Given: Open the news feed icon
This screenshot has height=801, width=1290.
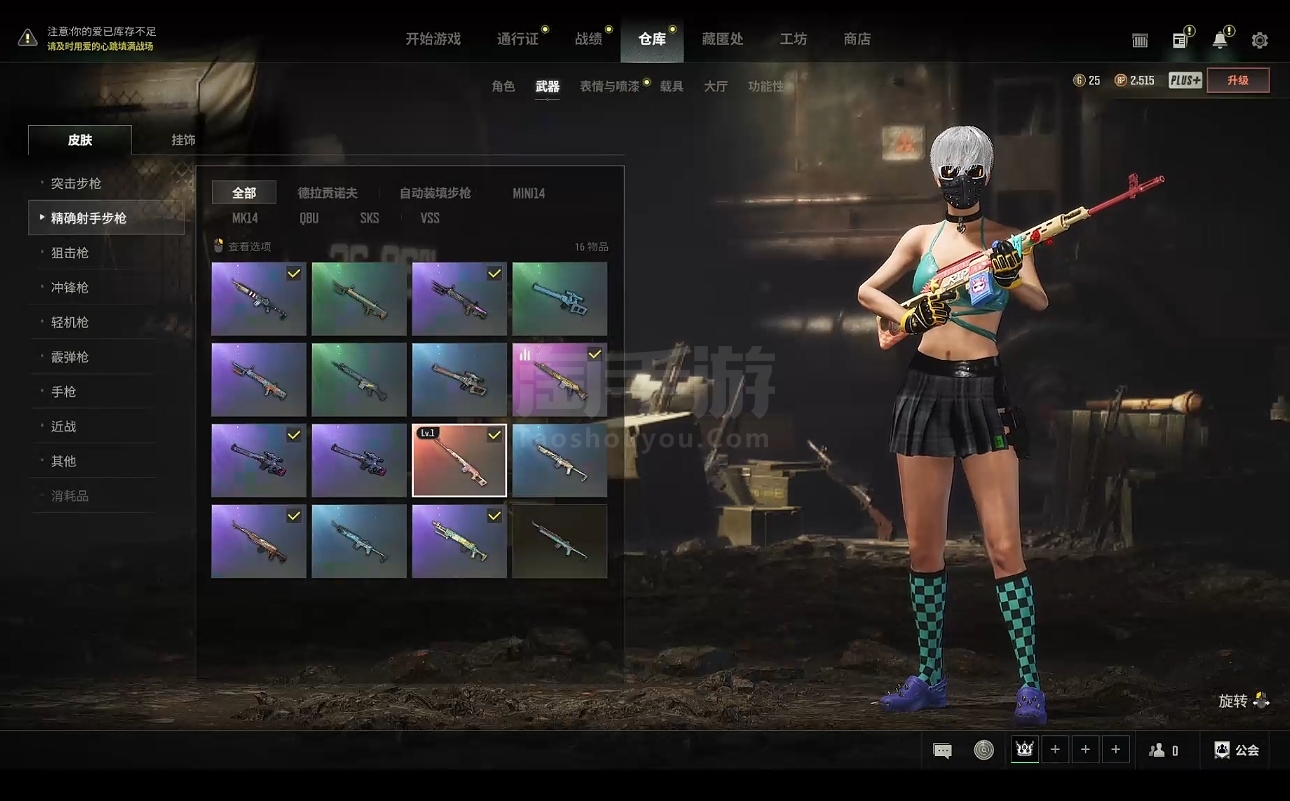Looking at the screenshot, I should click(1180, 40).
